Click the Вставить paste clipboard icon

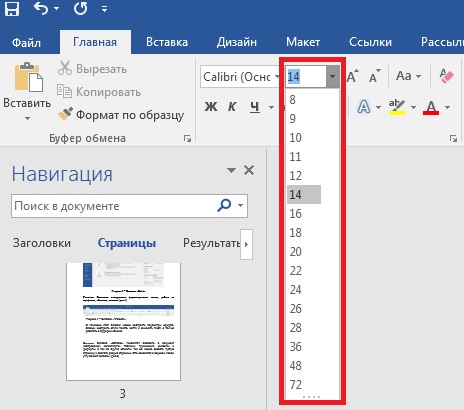tap(28, 77)
